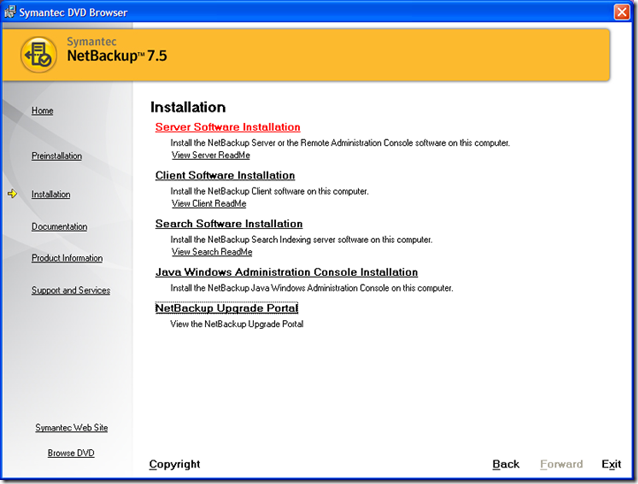
Task: Open the NetBackup Upgrade Portal link
Action: coord(227,308)
